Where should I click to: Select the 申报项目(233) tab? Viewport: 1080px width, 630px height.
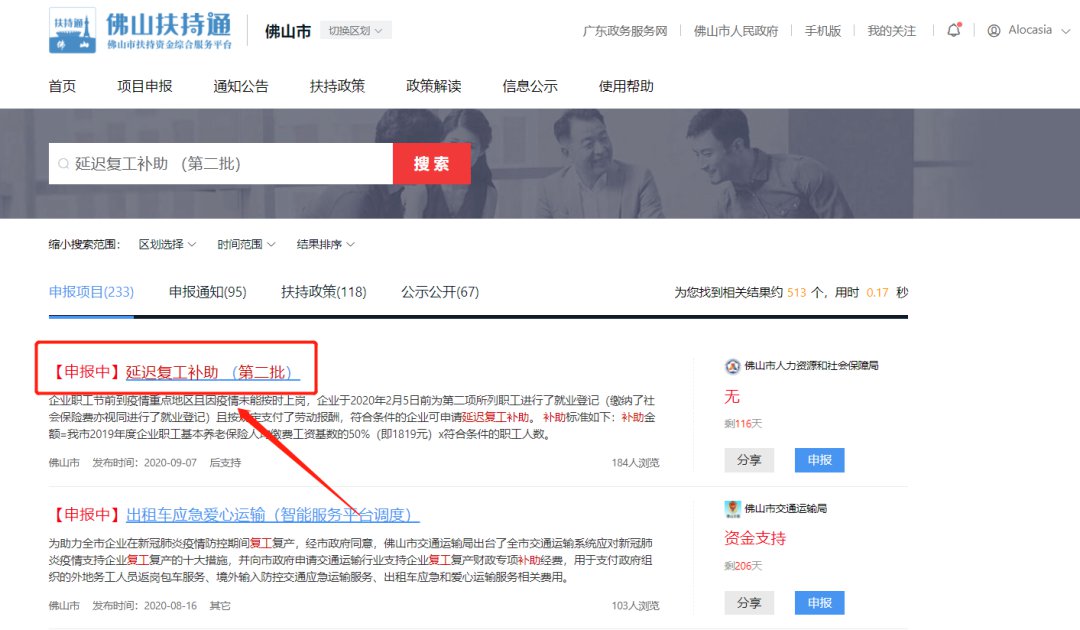pos(92,292)
